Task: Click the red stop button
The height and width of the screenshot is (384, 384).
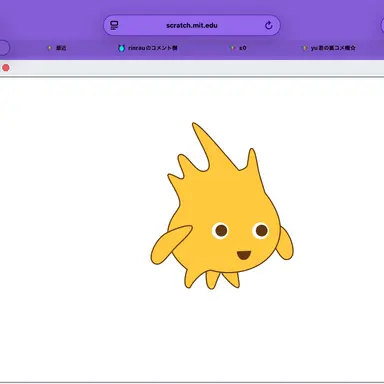Action: [6, 68]
